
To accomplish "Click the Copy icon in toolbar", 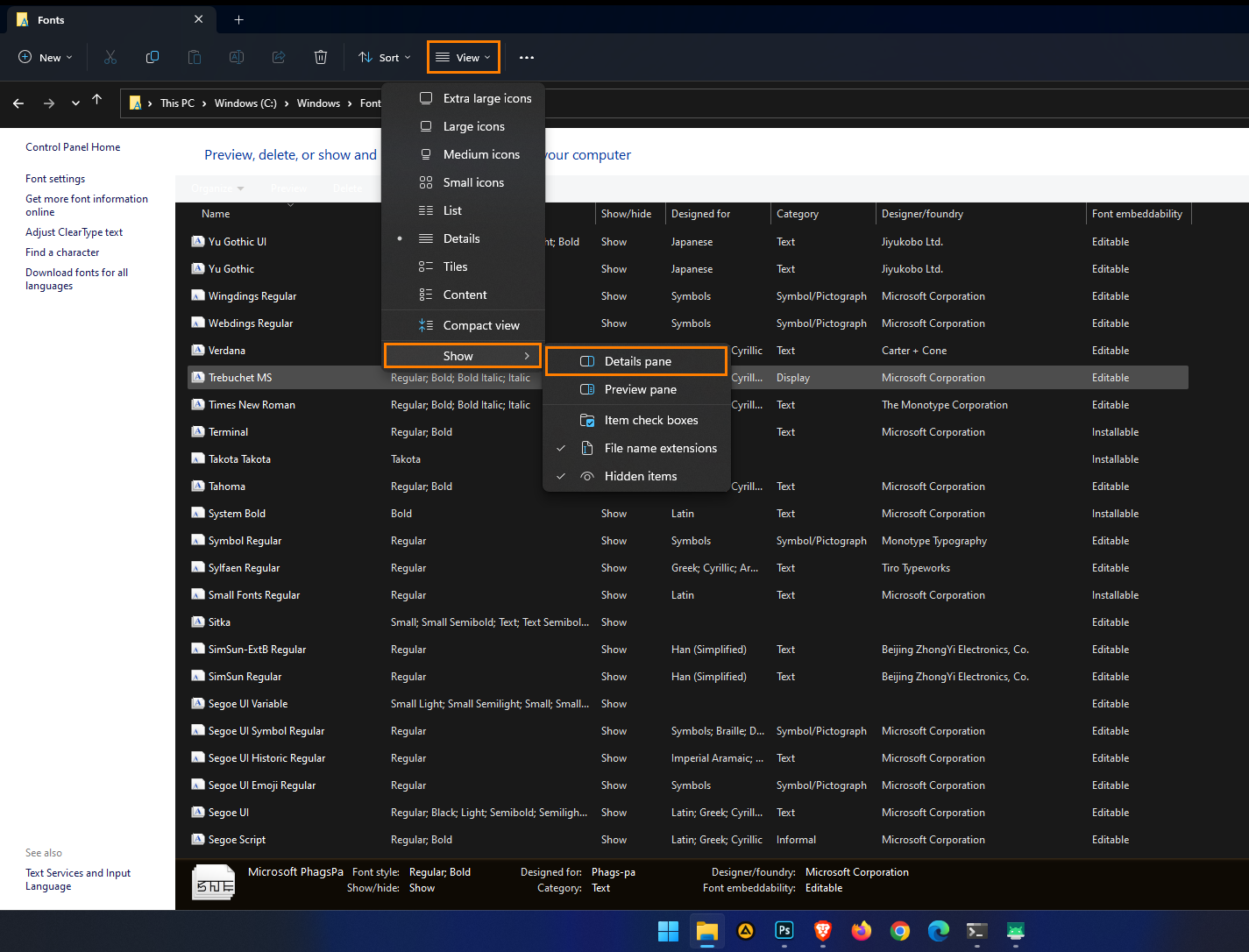I will 153,57.
